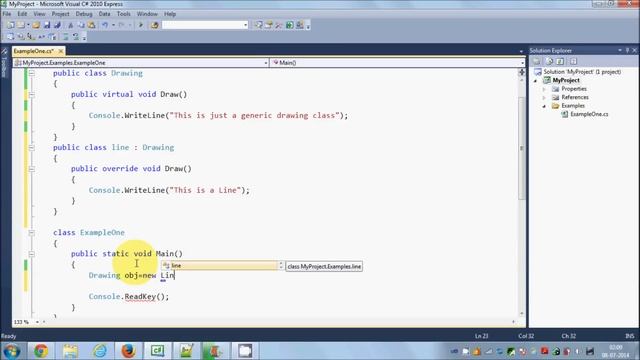The height and width of the screenshot is (360, 640).
Task: Open Firefox from the taskbar
Action: 128,351
